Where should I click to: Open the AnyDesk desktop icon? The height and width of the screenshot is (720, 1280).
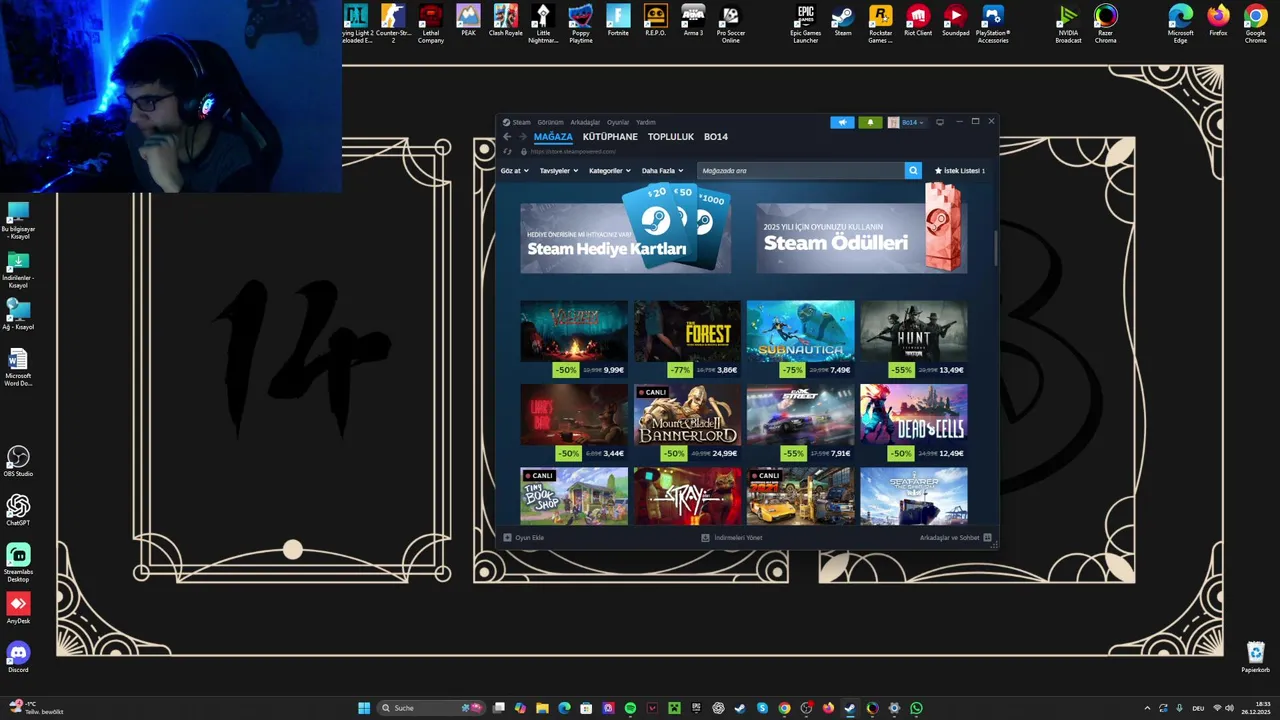coord(18,608)
